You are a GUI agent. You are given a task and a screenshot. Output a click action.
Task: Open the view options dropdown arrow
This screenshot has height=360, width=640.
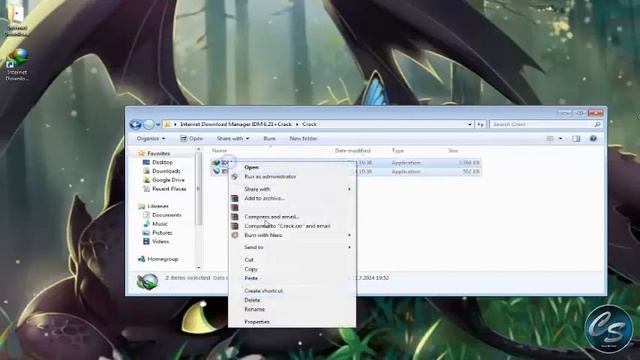pyautogui.click(x=560, y=139)
